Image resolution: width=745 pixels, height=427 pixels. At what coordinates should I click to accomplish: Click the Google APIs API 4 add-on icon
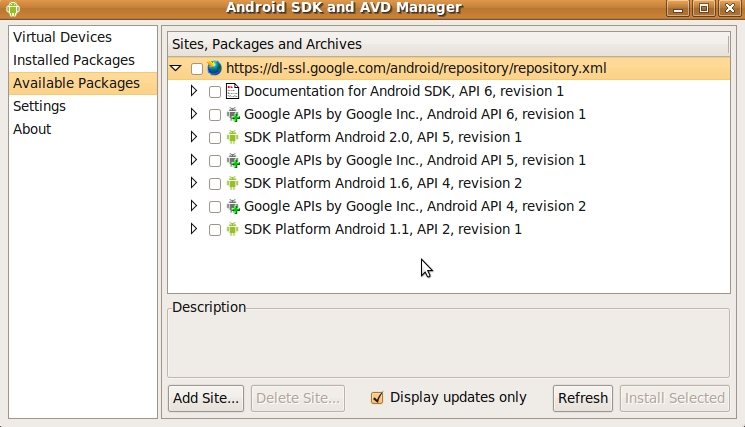232,206
